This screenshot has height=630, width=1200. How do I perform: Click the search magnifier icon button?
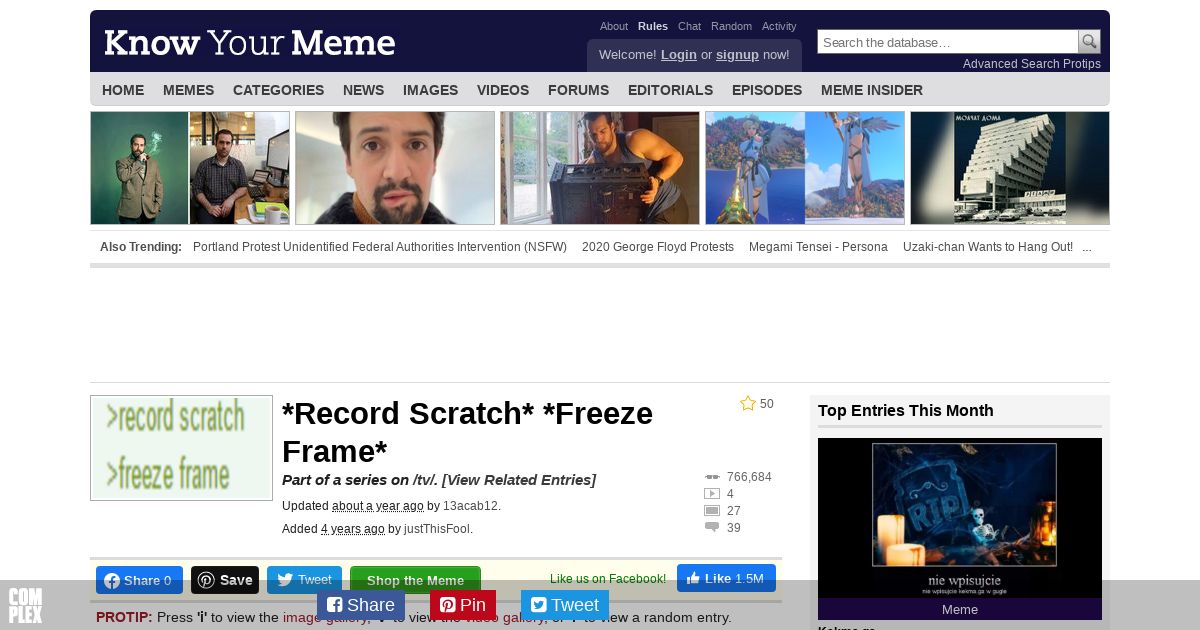point(1089,42)
